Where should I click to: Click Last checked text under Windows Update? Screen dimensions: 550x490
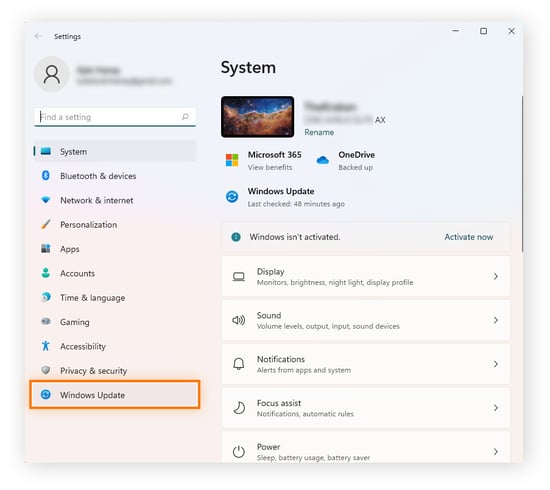[296, 204]
